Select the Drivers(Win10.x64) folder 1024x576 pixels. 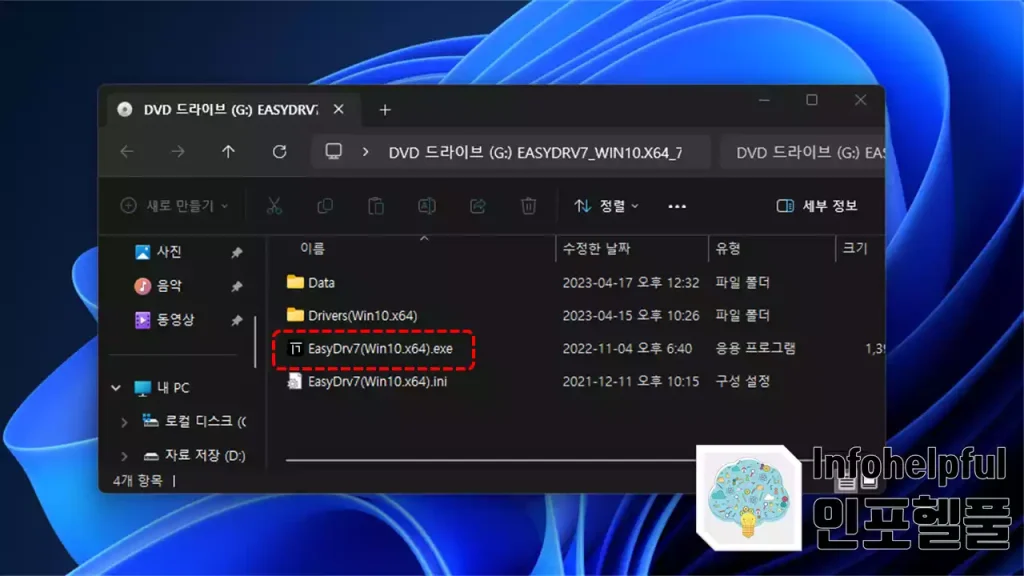point(362,315)
